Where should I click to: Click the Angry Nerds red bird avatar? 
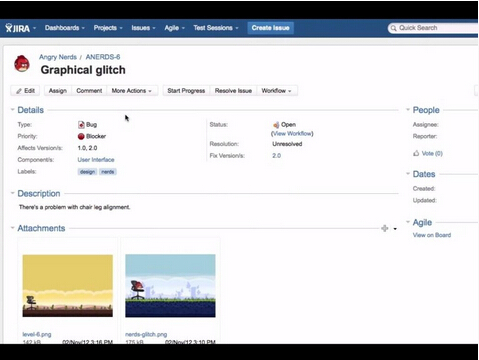tap(22, 64)
